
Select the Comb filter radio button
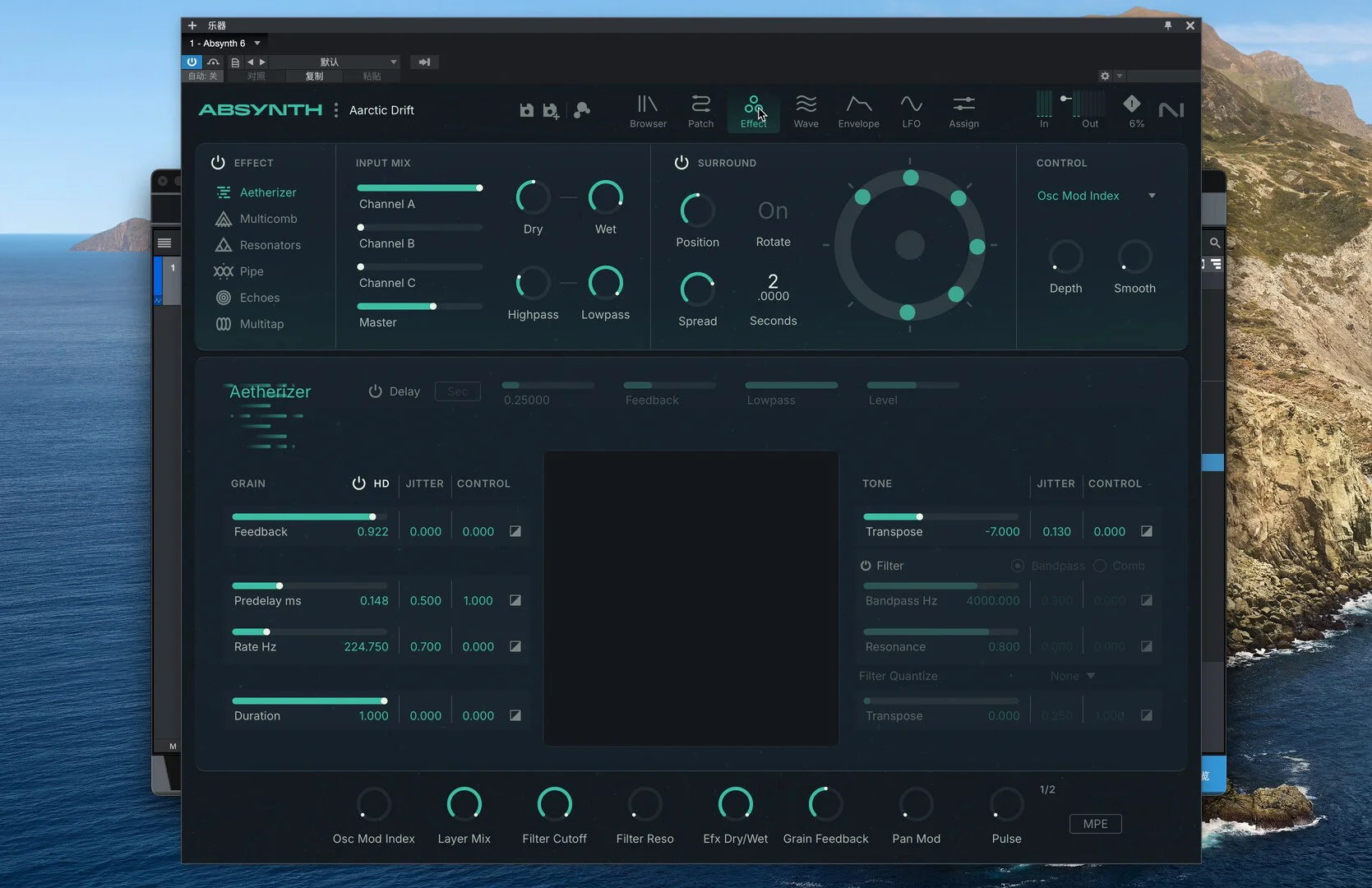(1100, 566)
